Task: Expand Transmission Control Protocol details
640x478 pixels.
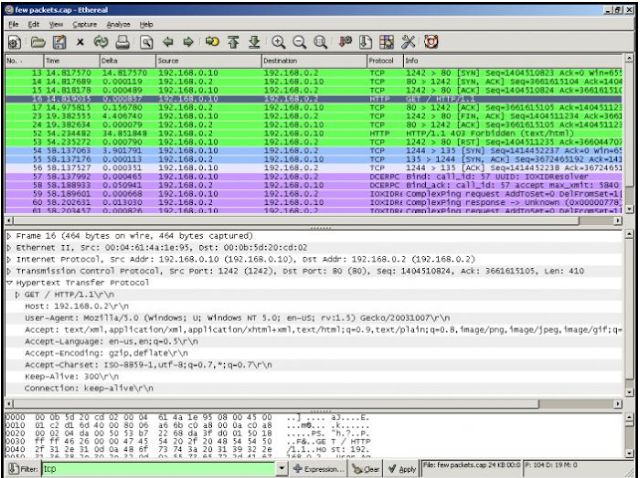Action: click(9, 271)
